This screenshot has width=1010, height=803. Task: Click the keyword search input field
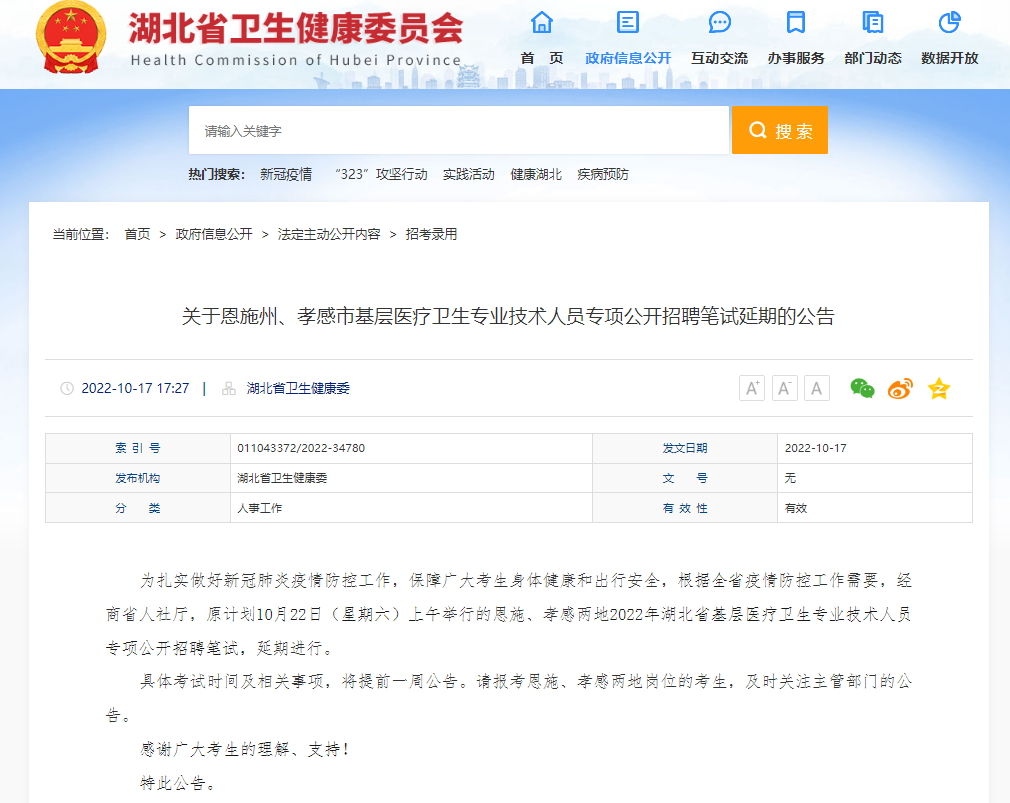[459, 131]
